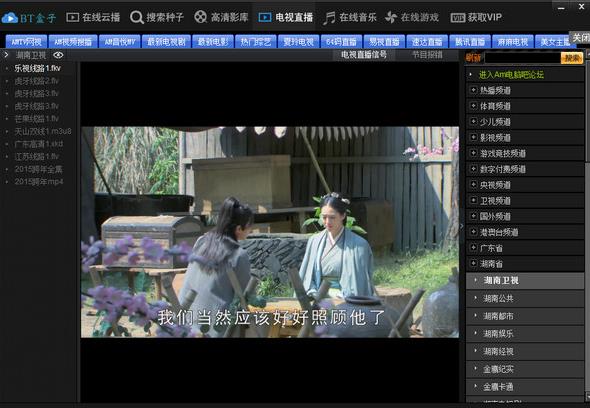Select the 金鹰卡通 channel
This screenshot has width=590, height=408.
click(525, 387)
